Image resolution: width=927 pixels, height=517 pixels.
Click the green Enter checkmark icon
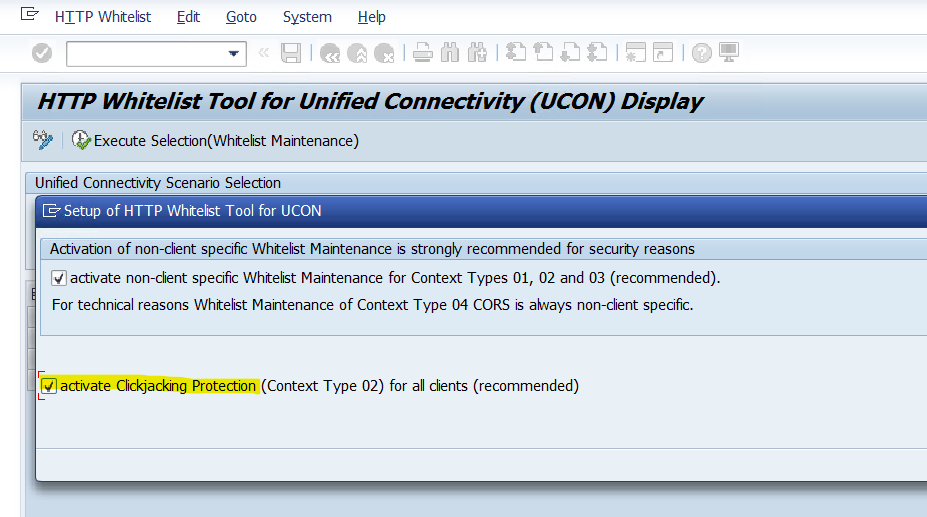42,53
